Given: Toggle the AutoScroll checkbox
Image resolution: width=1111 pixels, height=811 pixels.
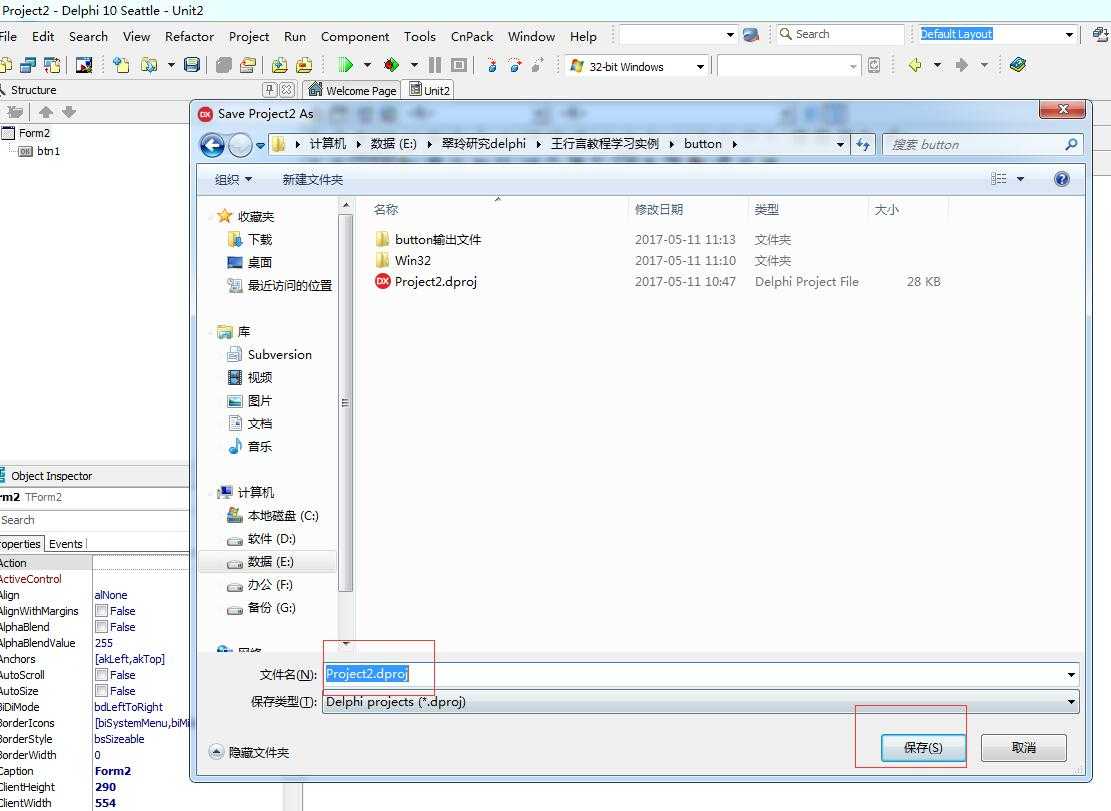Looking at the screenshot, I should 102,675.
